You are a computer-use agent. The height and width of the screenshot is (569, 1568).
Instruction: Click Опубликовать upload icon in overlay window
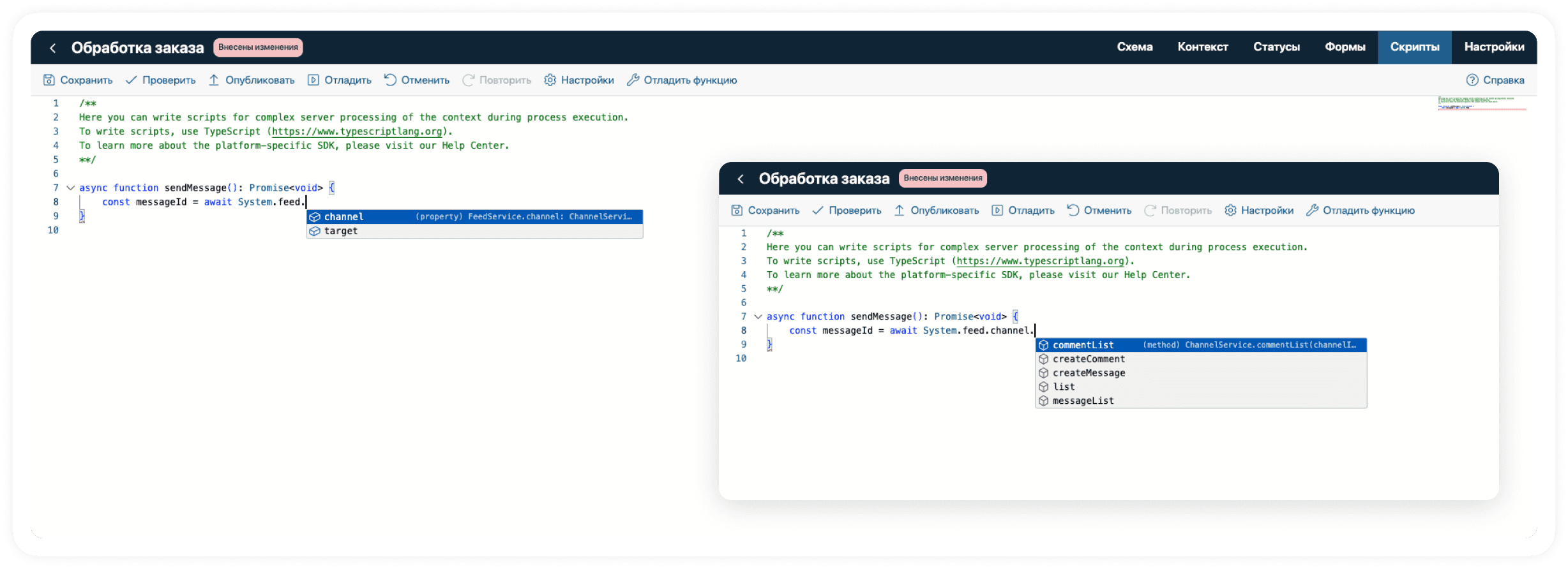coord(899,211)
